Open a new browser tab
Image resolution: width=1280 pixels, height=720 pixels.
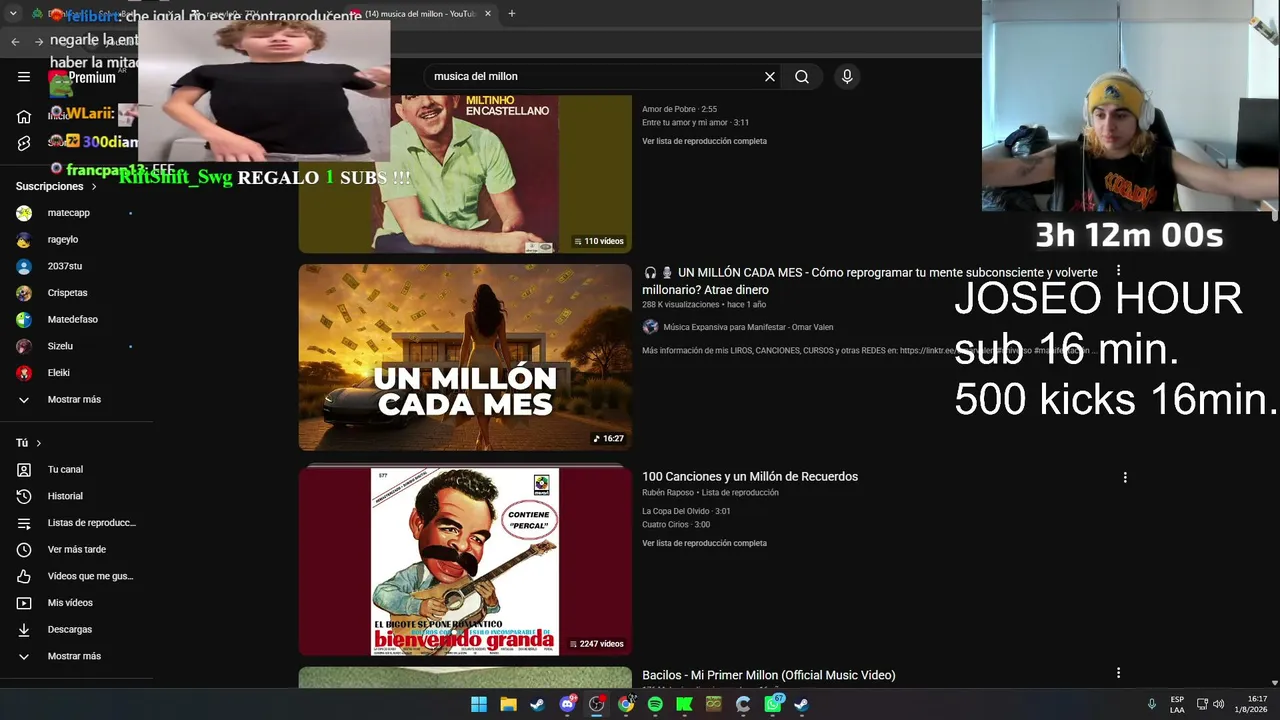click(512, 14)
